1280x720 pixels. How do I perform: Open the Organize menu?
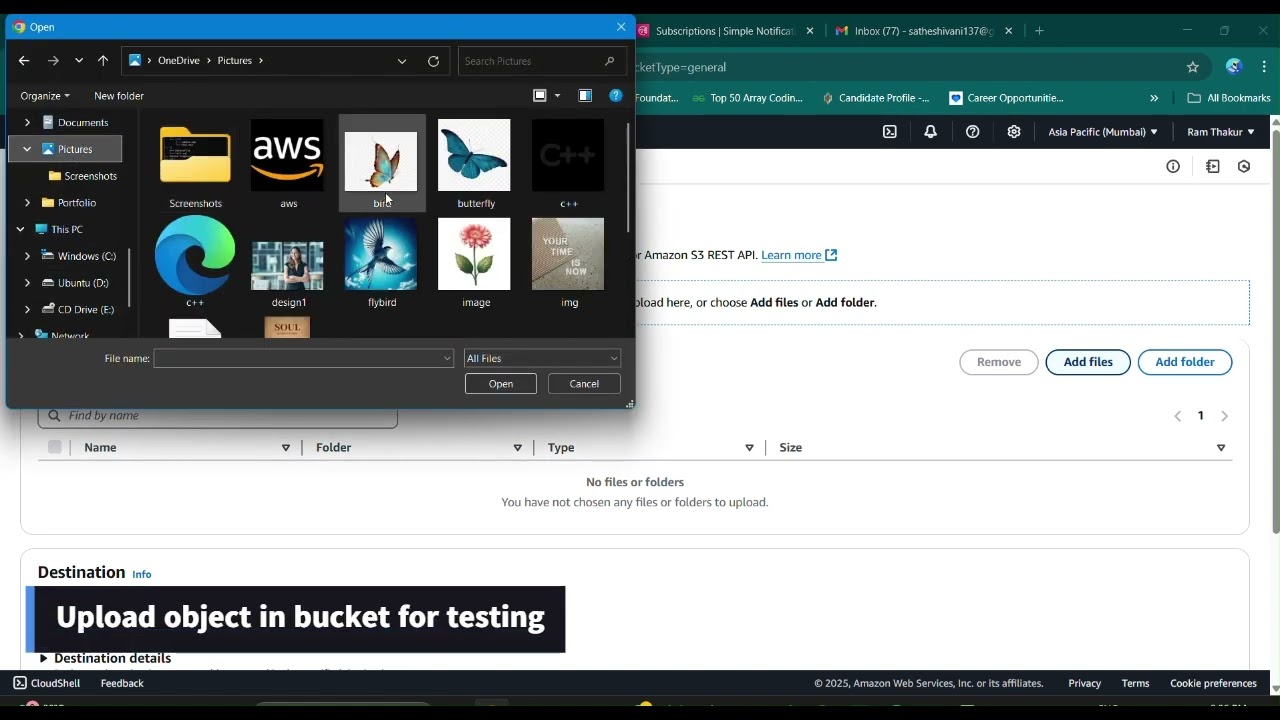click(45, 96)
